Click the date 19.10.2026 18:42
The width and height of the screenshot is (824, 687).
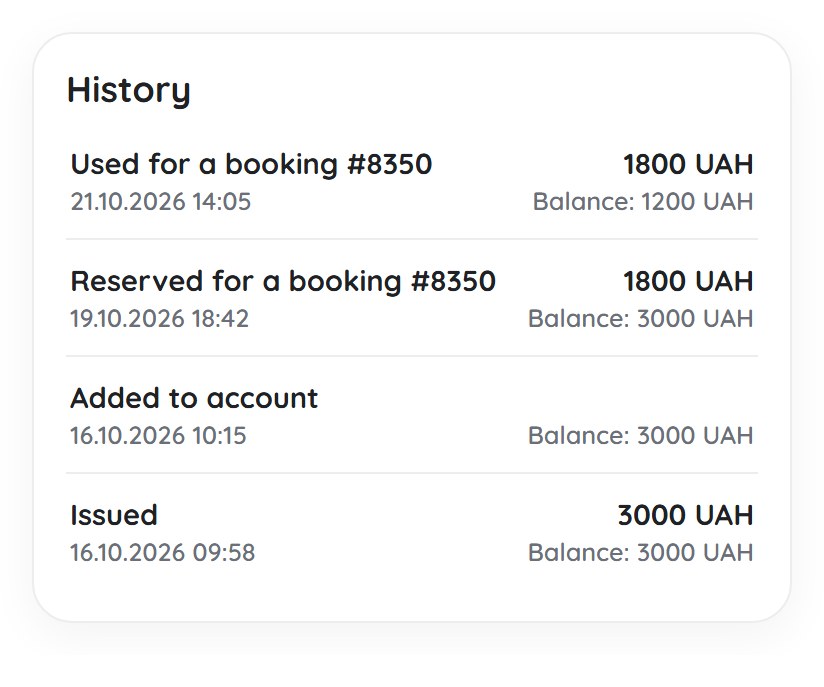pos(160,319)
